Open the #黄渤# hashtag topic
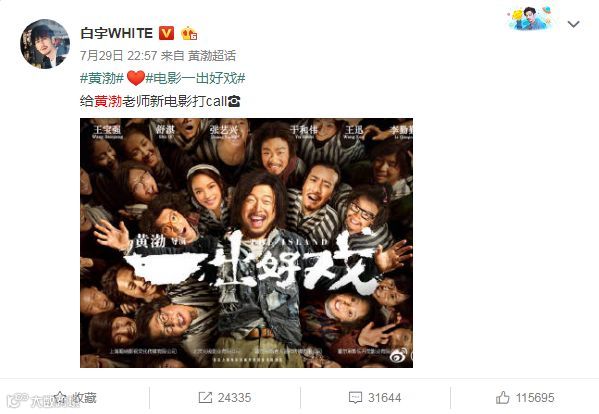599x414 pixels. point(102,78)
